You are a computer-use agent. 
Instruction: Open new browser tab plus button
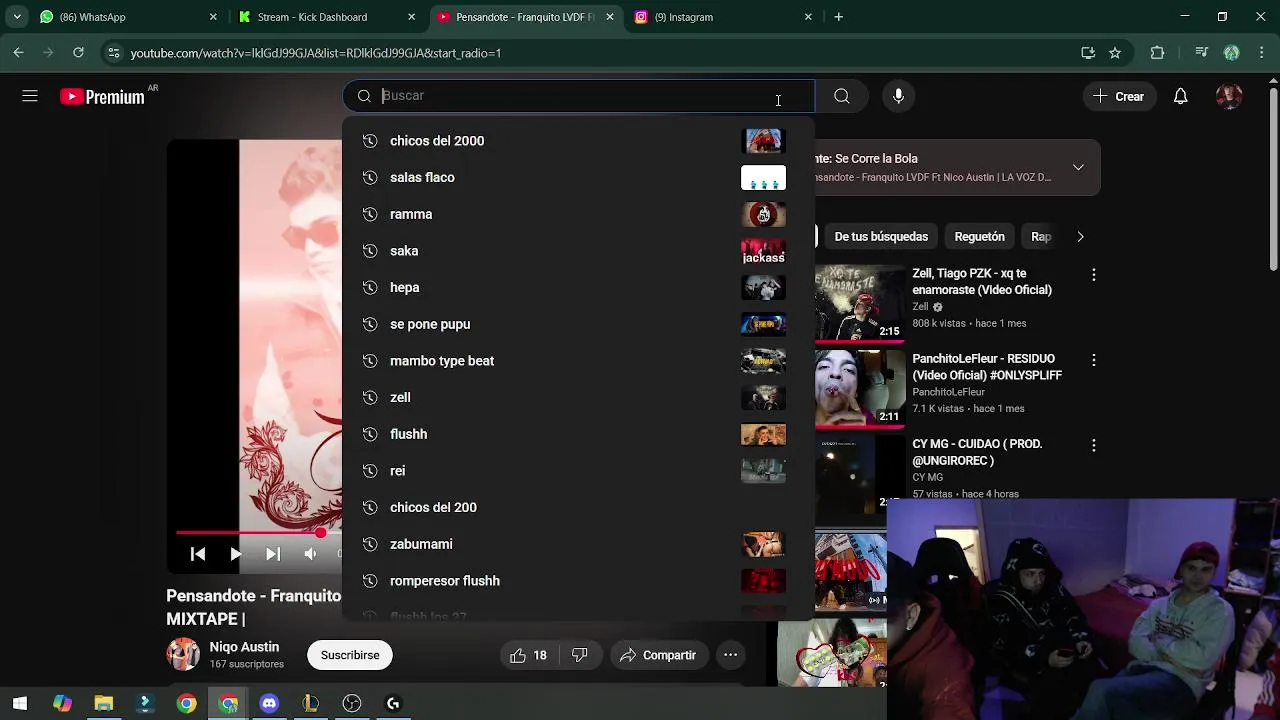(839, 17)
